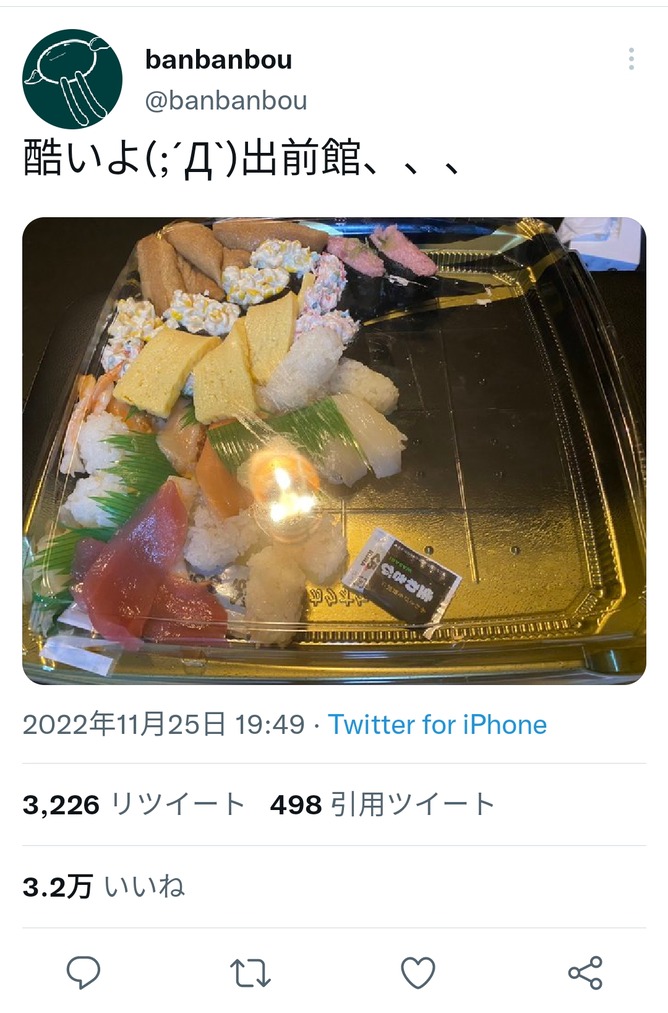668x1013 pixels.
Task: Open the @banbanbou handle
Action: tap(226, 101)
